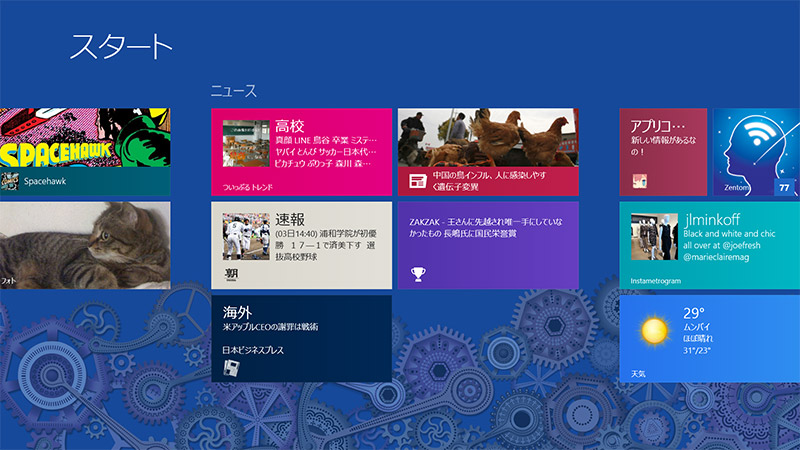The height and width of the screenshot is (450, 800).
Task: Open the cat photo フォト tile
Action: [x=85, y=245]
